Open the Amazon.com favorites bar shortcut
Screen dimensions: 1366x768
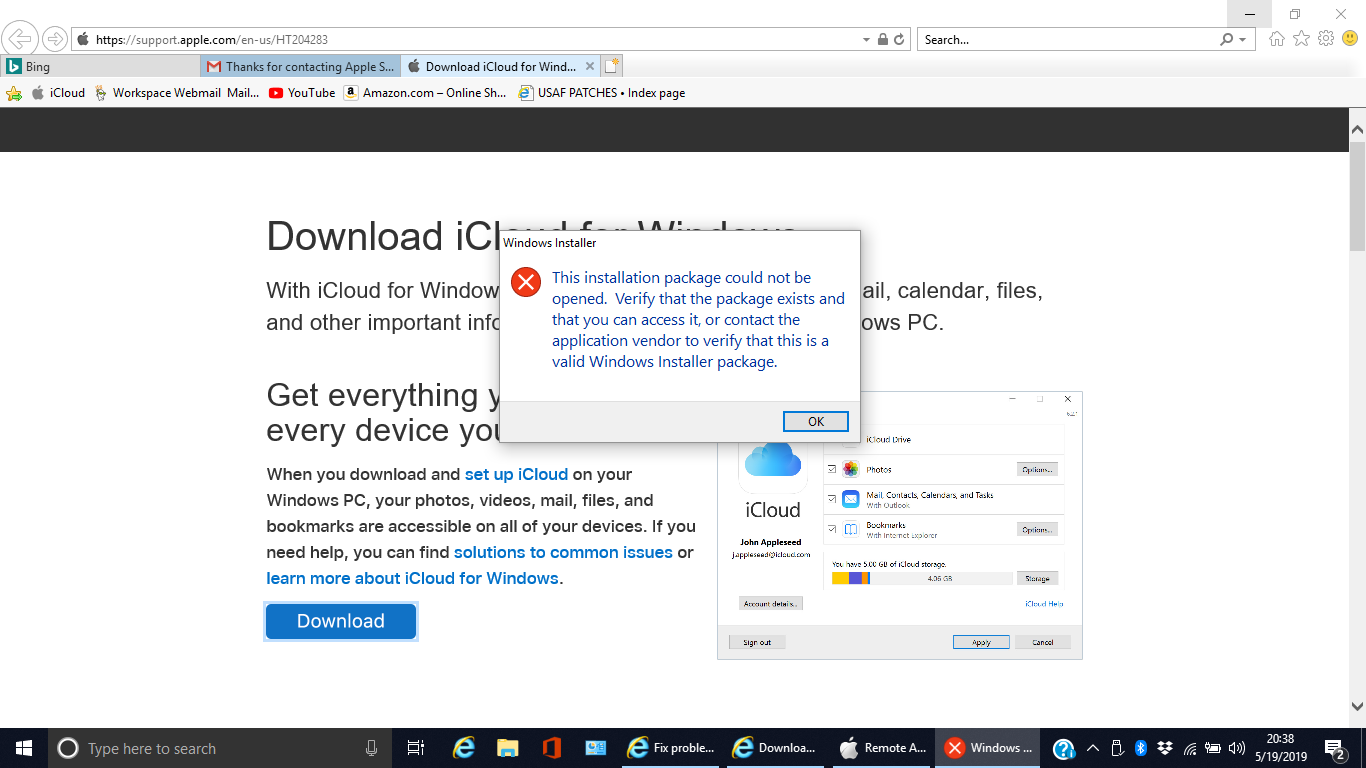coord(425,93)
